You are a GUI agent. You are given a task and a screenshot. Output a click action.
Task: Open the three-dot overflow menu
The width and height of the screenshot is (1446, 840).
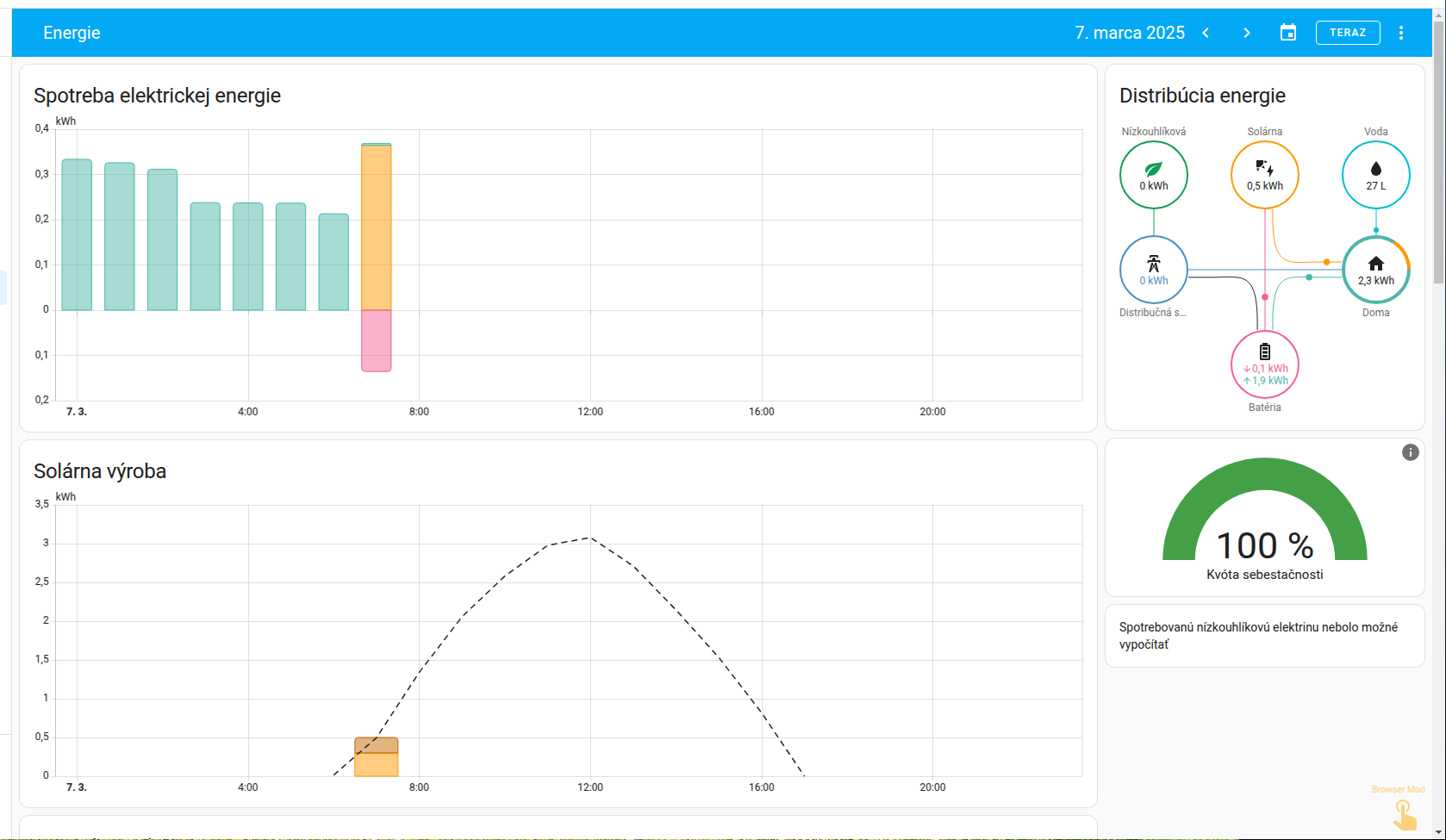pyautogui.click(x=1401, y=33)
